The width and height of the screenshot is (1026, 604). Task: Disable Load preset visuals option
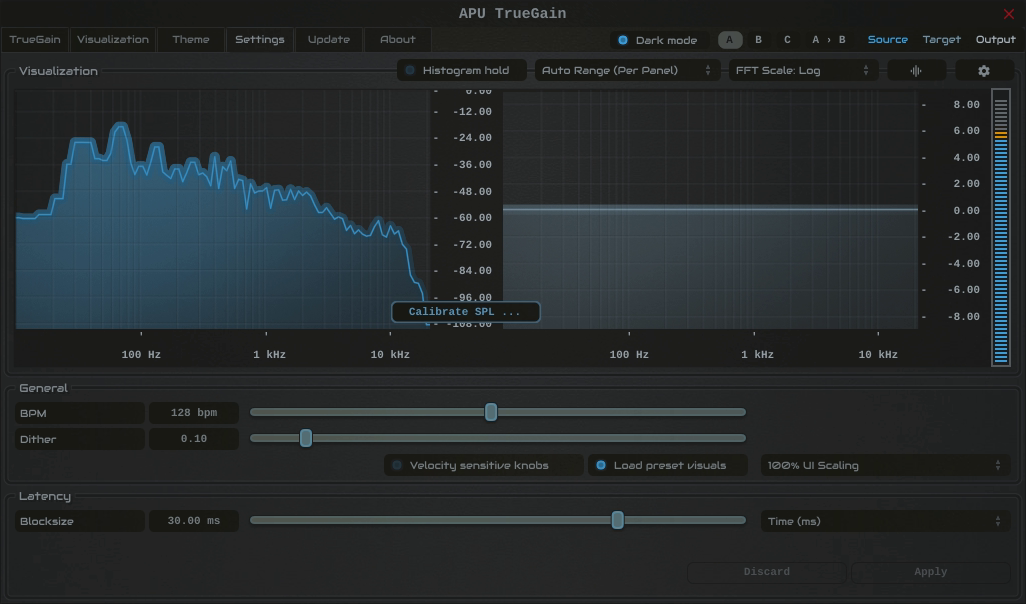coord(667,465)
